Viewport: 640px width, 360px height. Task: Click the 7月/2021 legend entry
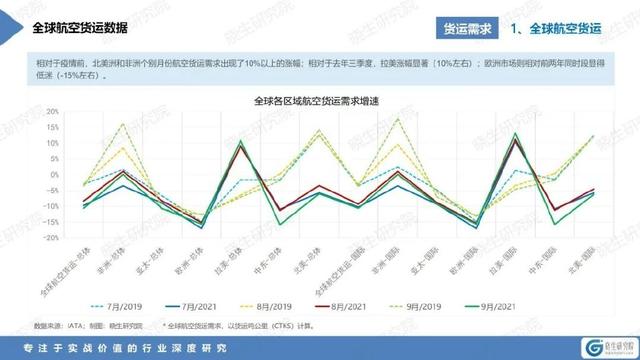tap(191, 307)
